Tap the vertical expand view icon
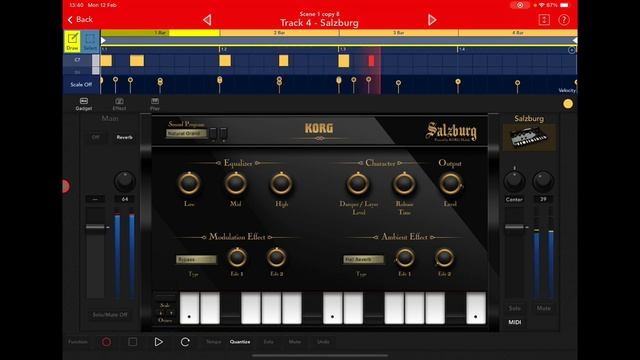This screenshot has height=360, width=640. point(544,20)
